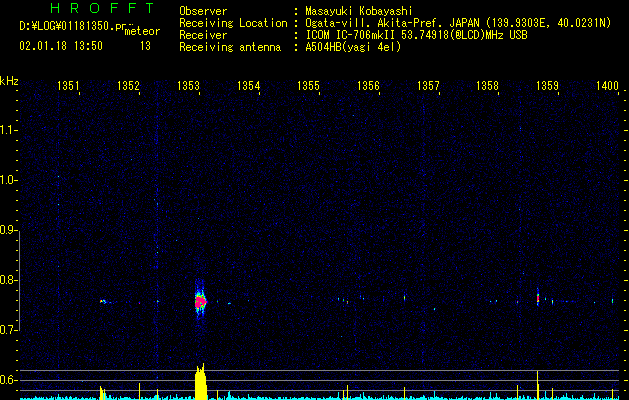Click the date stamp 02.01.18 13:50
Image resolution: width=629 pixels, height=400 pixels.
click(61, 46)
